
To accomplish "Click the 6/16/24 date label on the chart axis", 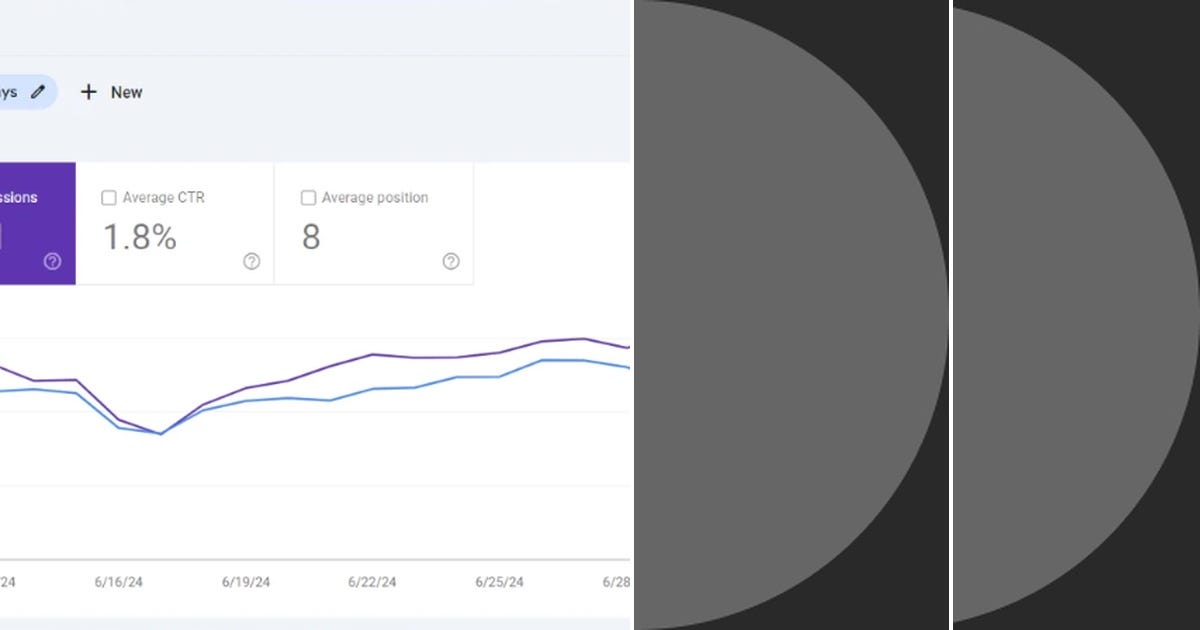I will click(118, 581).
